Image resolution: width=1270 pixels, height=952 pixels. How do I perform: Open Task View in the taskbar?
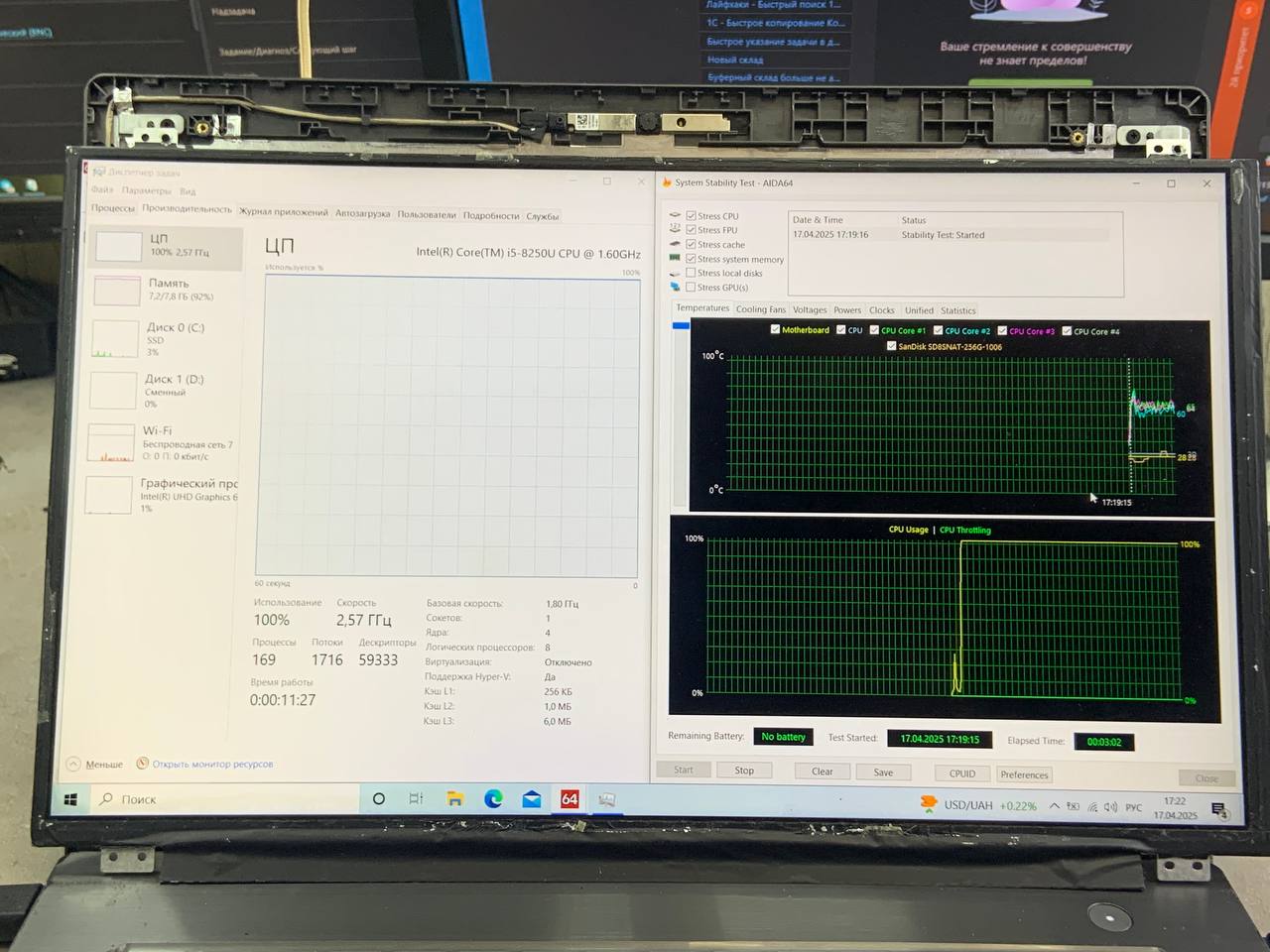416,799
